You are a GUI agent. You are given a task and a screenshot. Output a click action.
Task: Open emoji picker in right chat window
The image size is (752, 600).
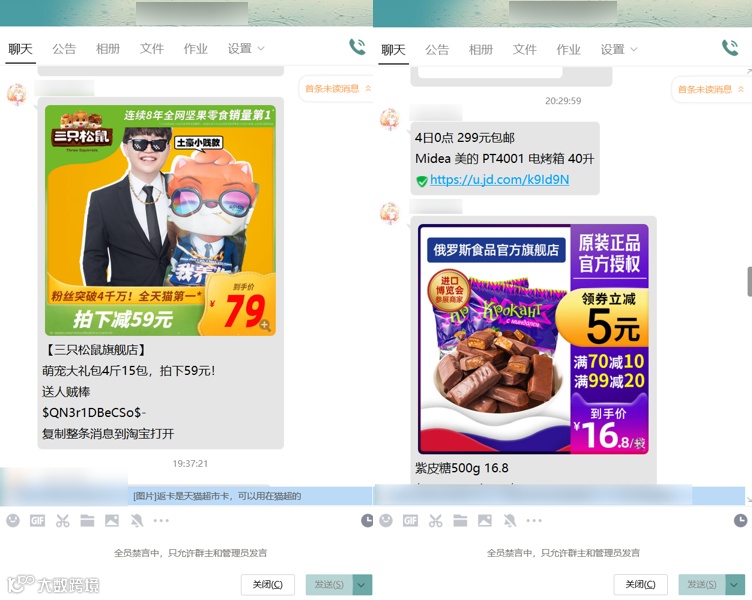point(386,520)
